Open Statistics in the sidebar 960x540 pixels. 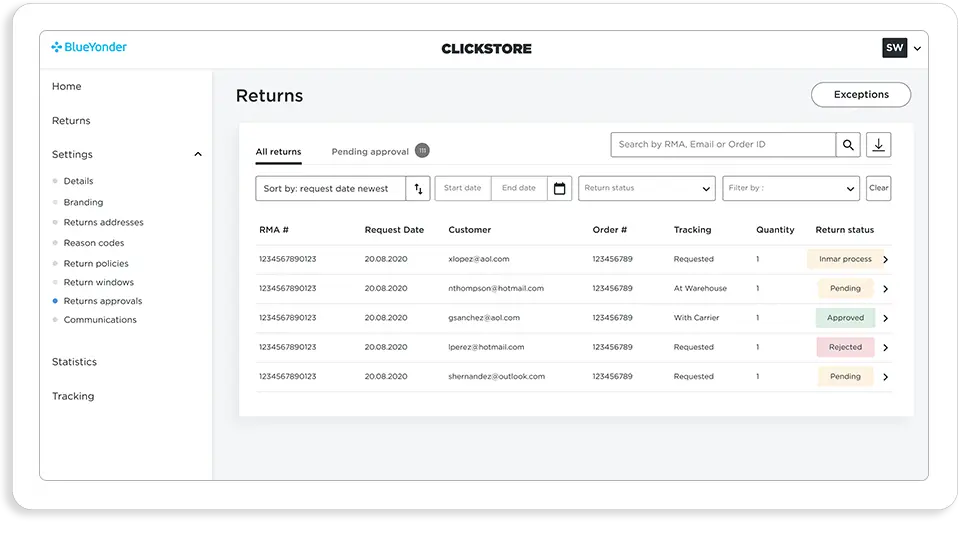(74, 362)
